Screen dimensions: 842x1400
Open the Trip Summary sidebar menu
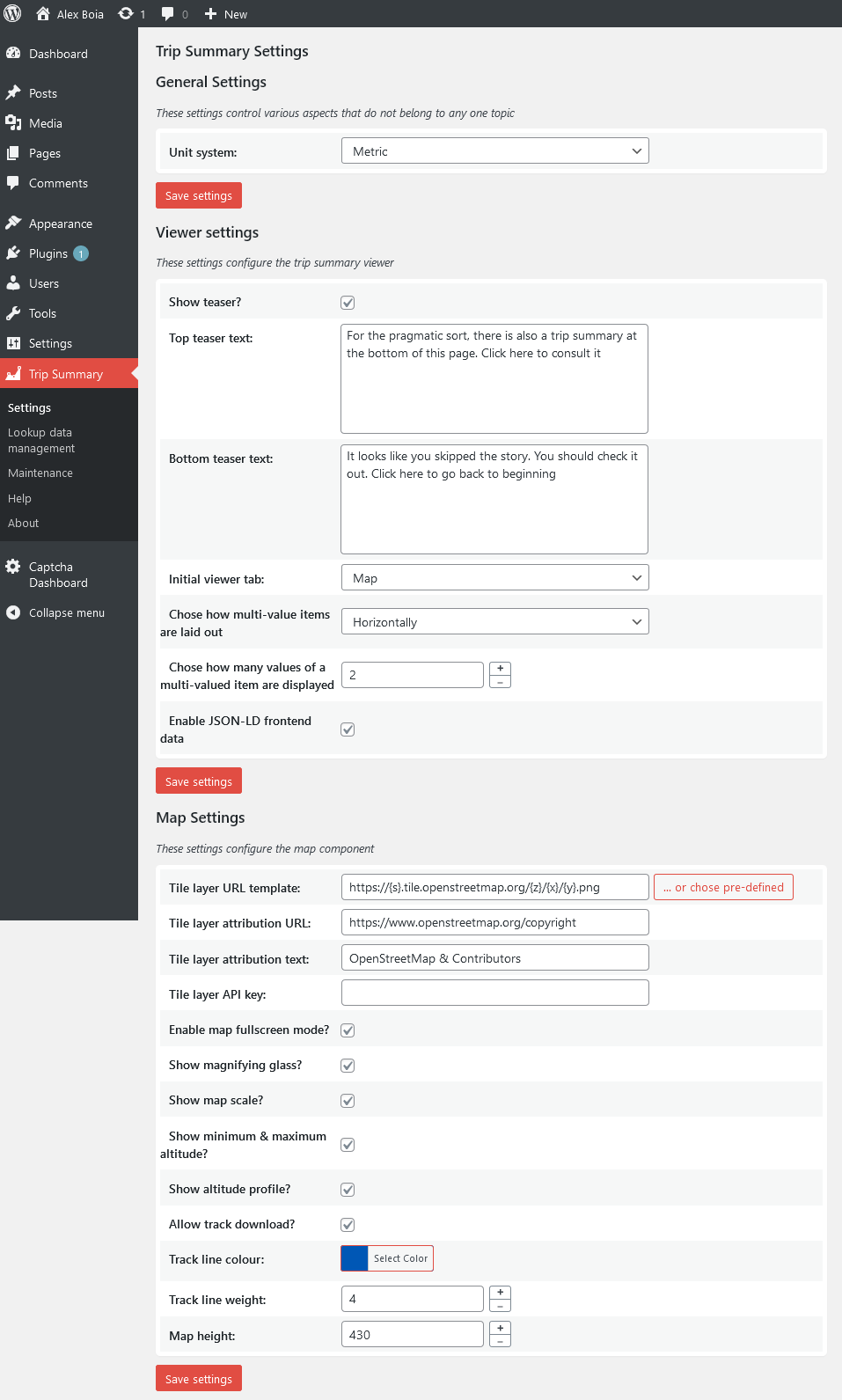click(69, 374)
